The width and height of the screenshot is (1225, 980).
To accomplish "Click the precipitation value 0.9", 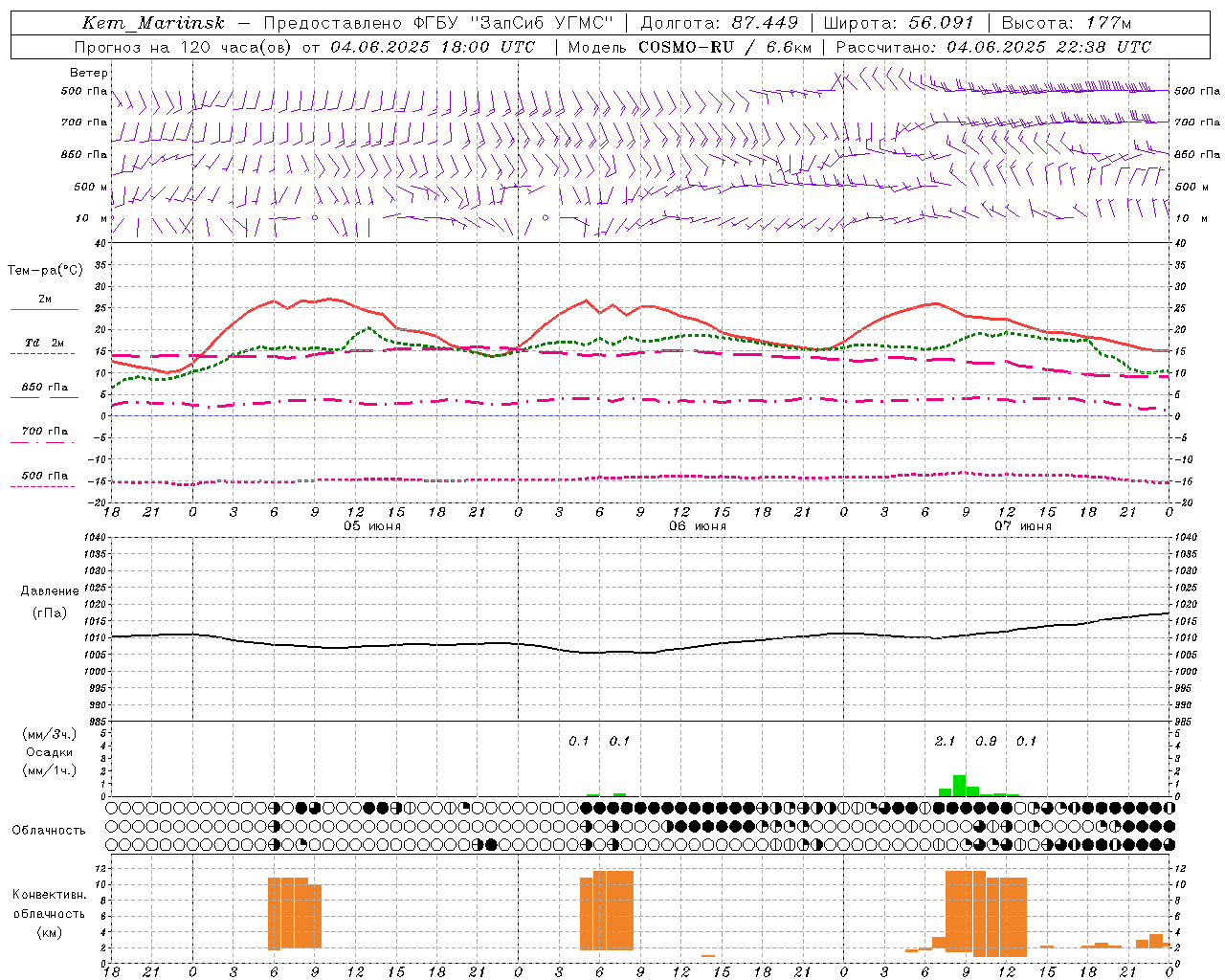I will (x=986, y=742).
